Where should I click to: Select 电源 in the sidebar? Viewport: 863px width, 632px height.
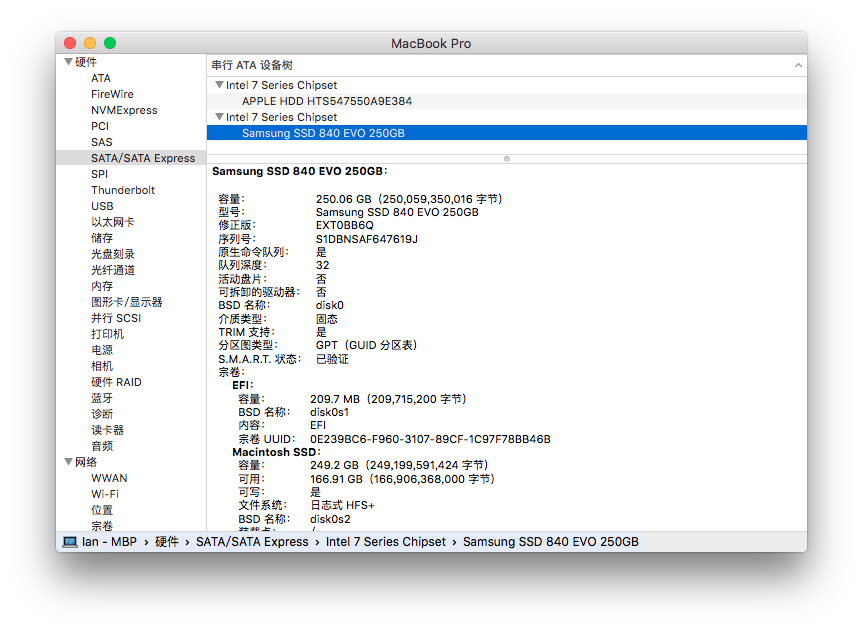point(102,350)
